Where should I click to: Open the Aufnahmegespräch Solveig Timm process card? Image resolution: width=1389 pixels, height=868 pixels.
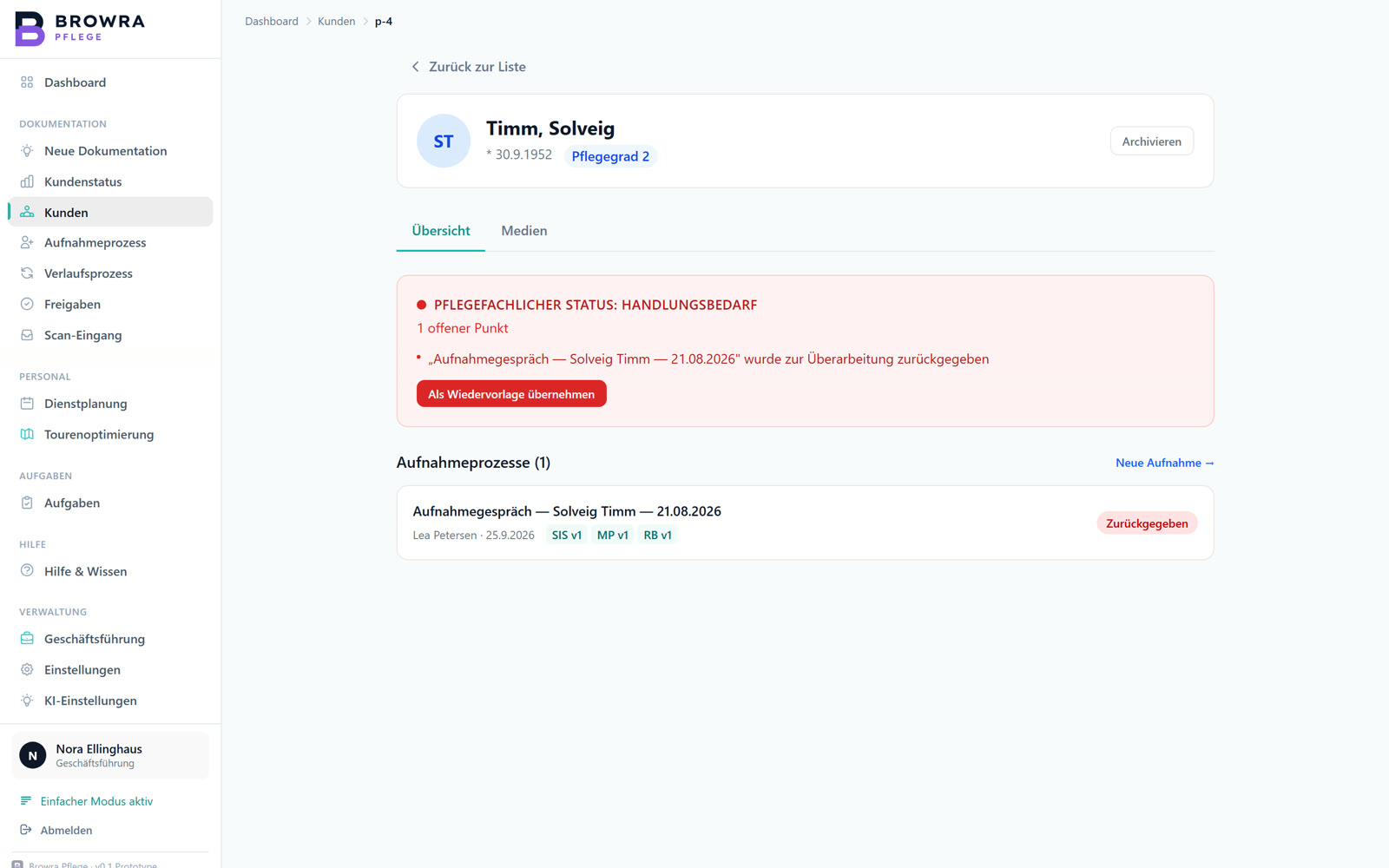(805, 523)
